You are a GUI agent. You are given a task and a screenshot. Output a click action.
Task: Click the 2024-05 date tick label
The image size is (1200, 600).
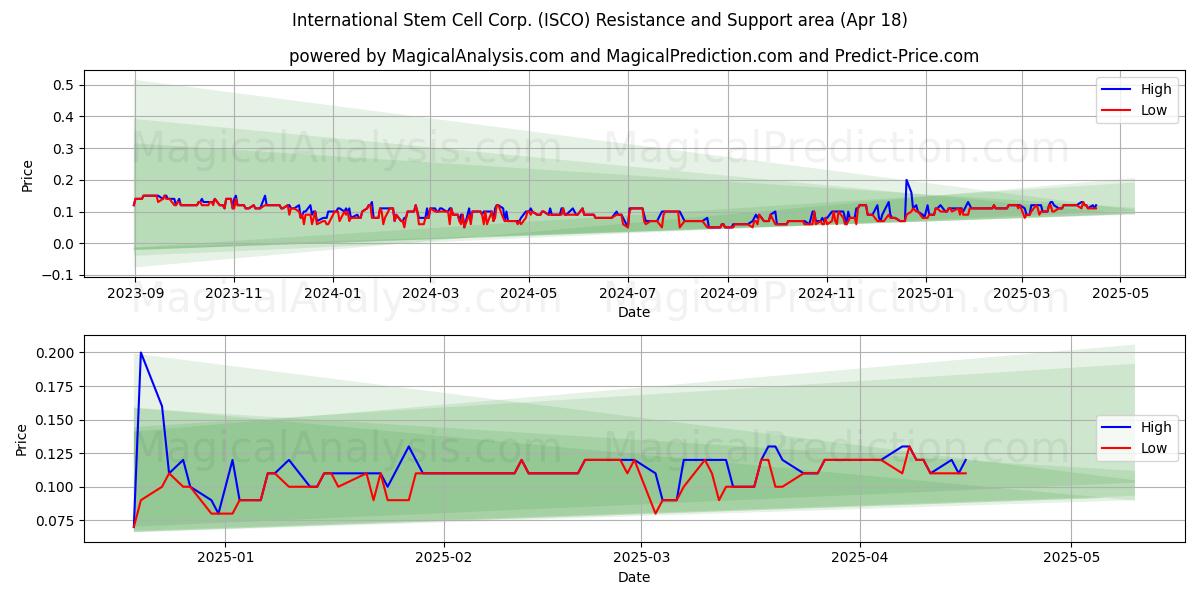tap(529, 294)
